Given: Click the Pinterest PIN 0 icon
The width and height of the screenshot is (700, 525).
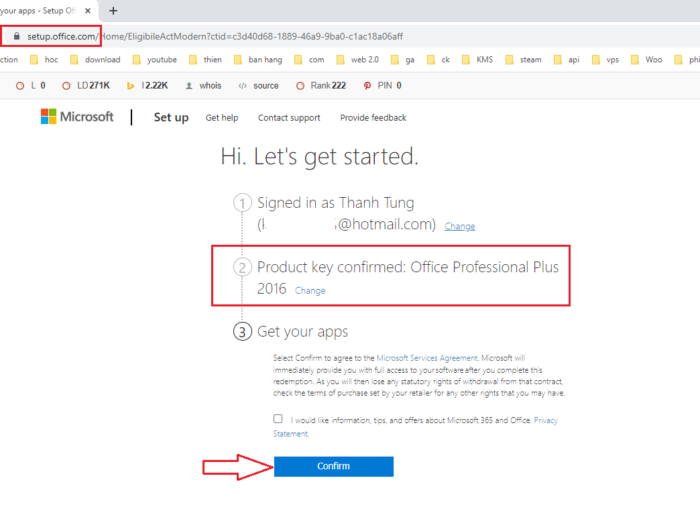Looking at the screenshot, I should pyautogui.click(x=367, y=86).
